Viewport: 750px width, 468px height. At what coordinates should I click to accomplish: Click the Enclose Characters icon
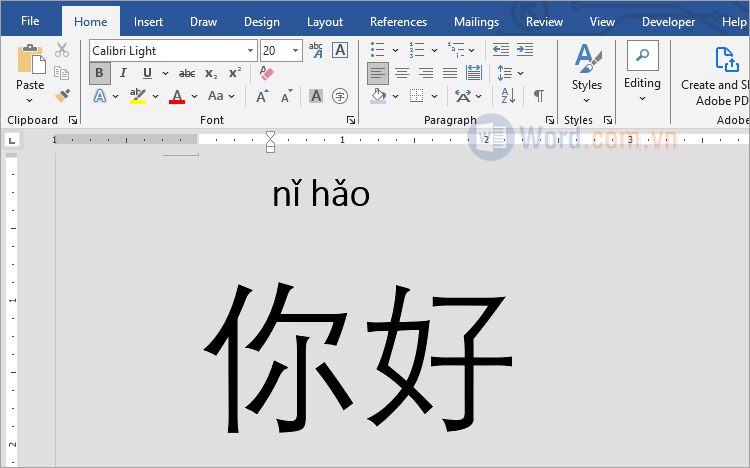[x=340, y=96]
